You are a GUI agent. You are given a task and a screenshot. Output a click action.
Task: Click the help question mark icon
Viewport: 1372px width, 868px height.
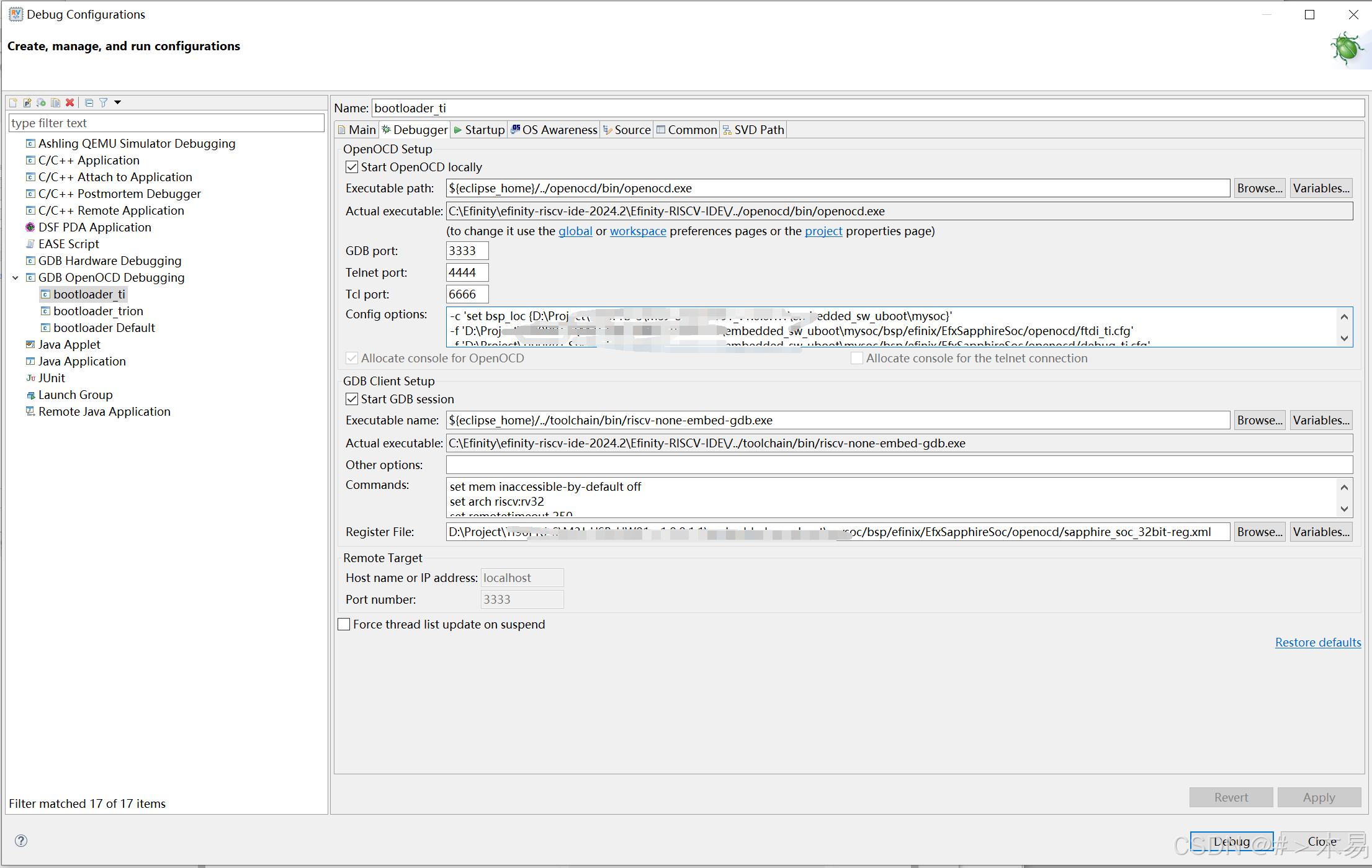tap(21, 841)
